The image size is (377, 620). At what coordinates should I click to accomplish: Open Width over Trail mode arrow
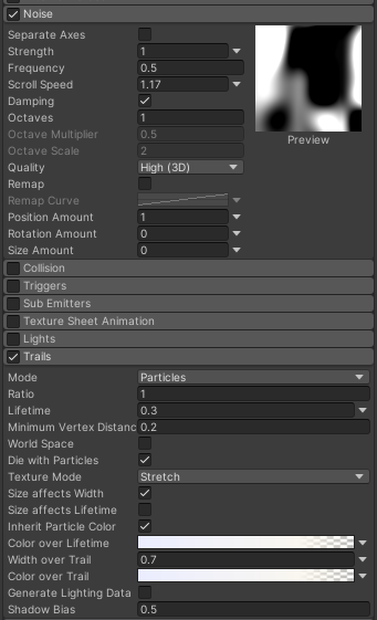tap(363, 560)
